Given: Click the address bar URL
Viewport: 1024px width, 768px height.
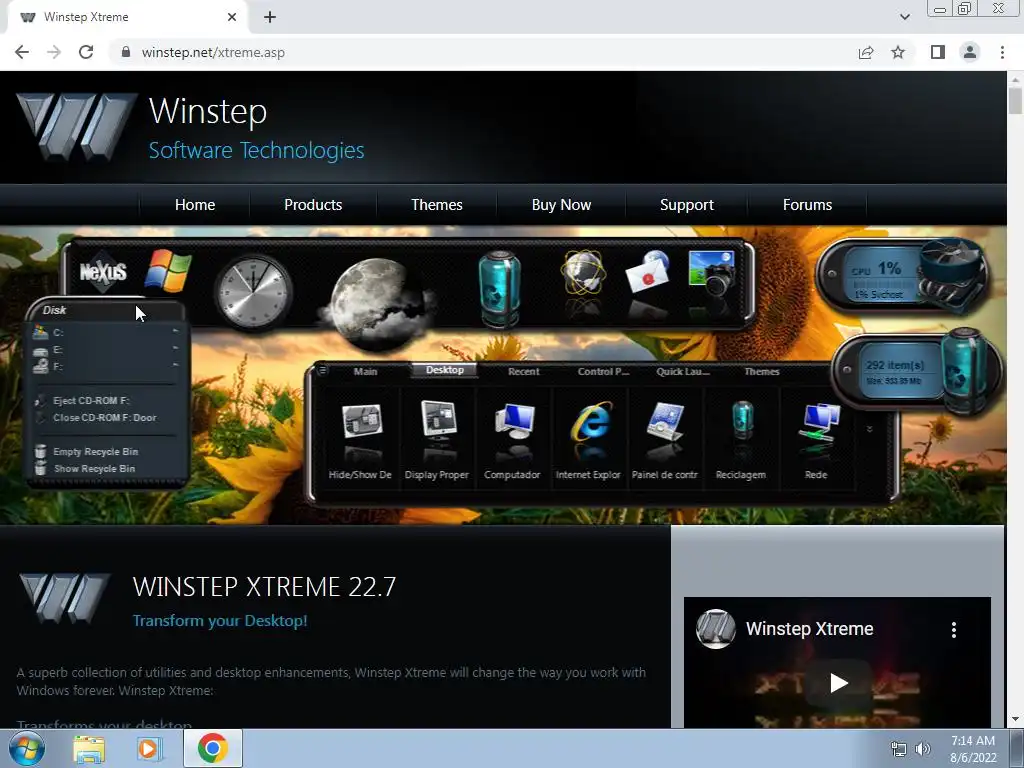Looking at the screenshot, I should tap(213, 52).
